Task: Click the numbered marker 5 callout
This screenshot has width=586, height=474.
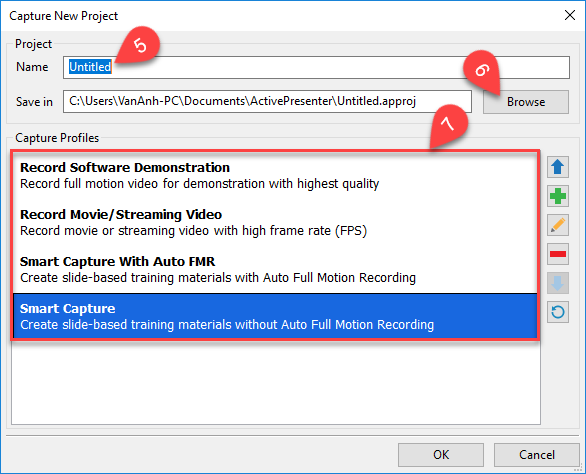Action: pyautogui.click(x=140, y=45)
